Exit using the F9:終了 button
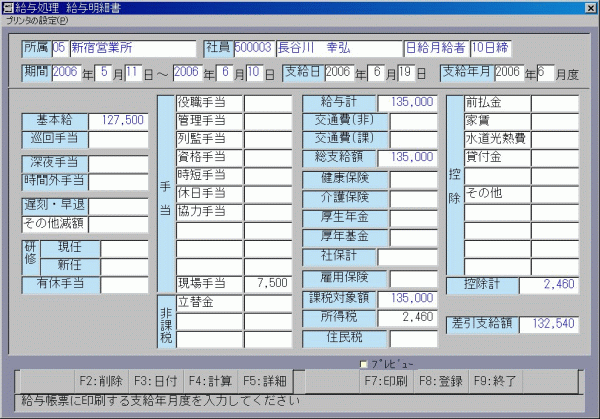This screenshot has height=419, width=600. tap(495, 381)
